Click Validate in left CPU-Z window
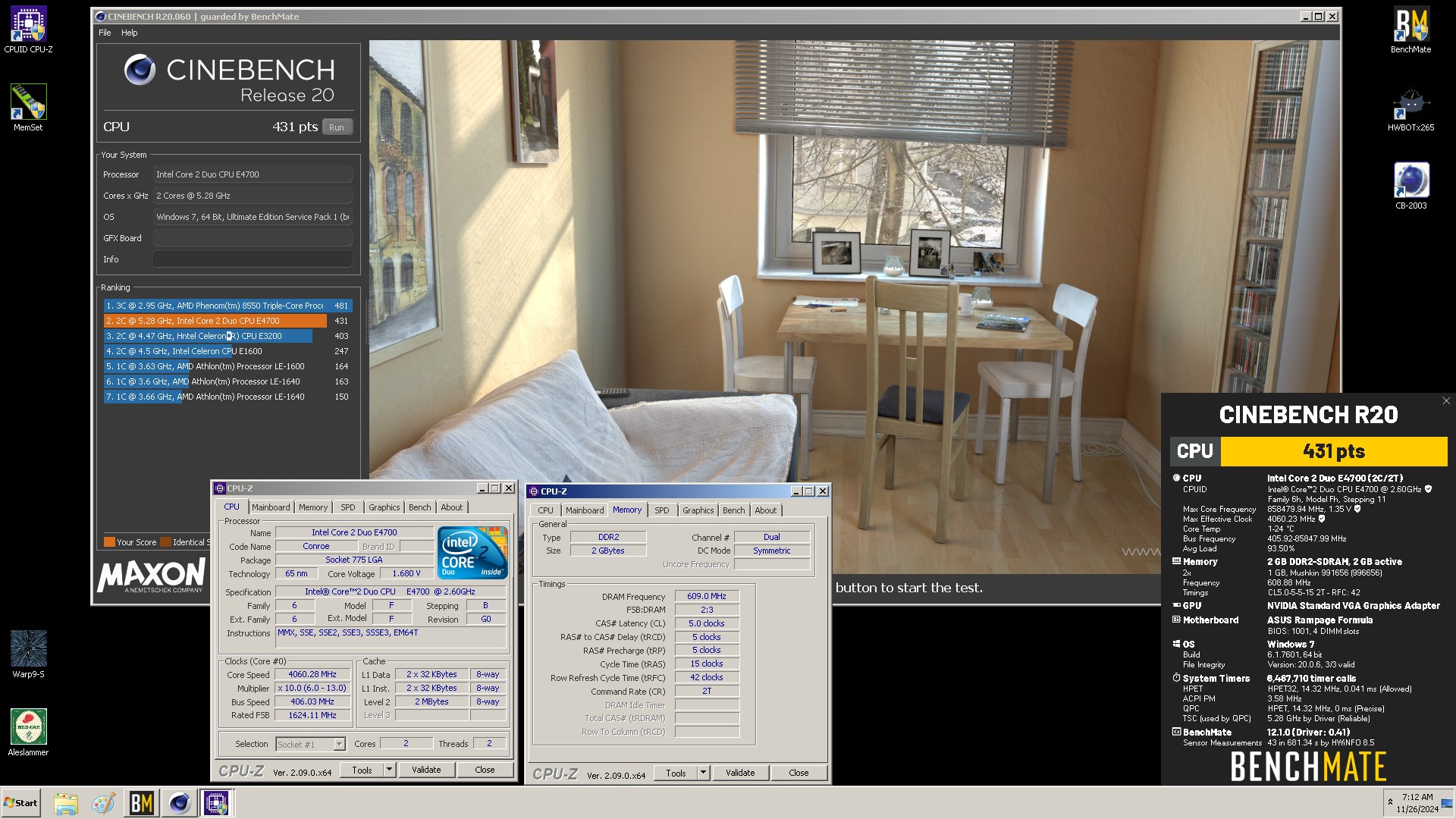This screenshot has width=1456, height=819. pos(426,770)
